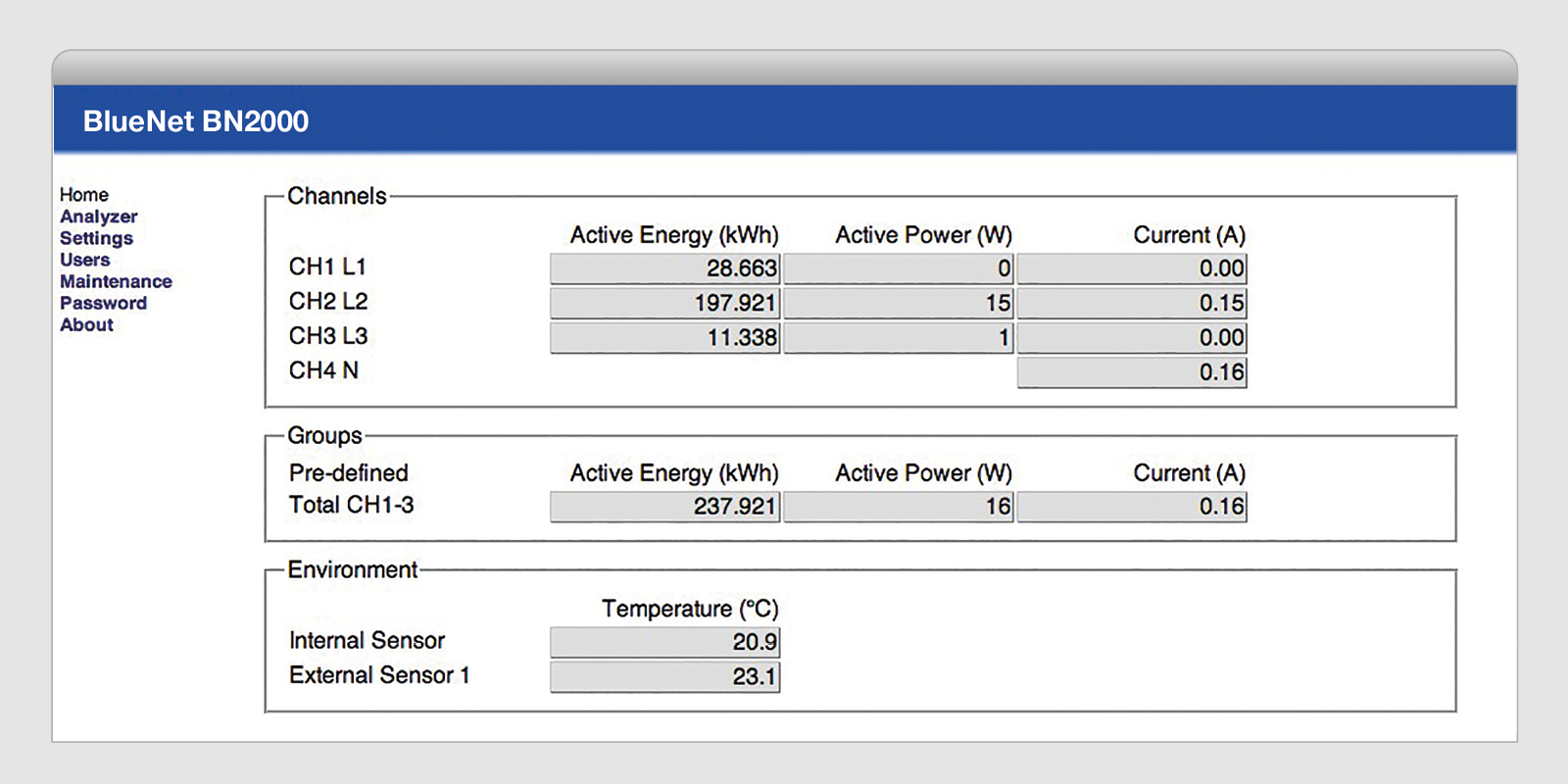Click Channels Active Power (W) header

pos(923,235)
